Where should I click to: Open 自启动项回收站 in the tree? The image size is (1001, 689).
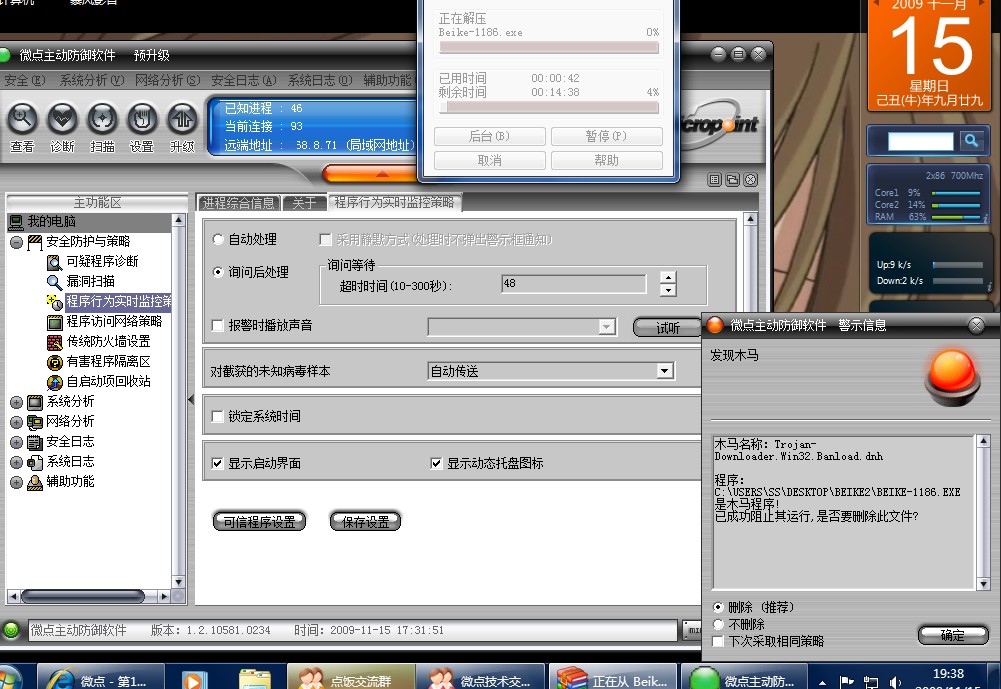coord(109,381)
